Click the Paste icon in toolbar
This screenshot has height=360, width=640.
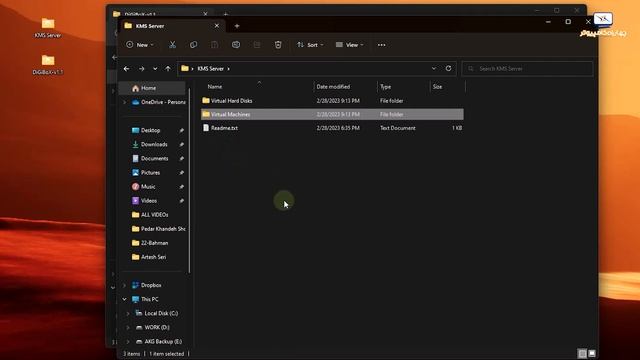point(215,45)
